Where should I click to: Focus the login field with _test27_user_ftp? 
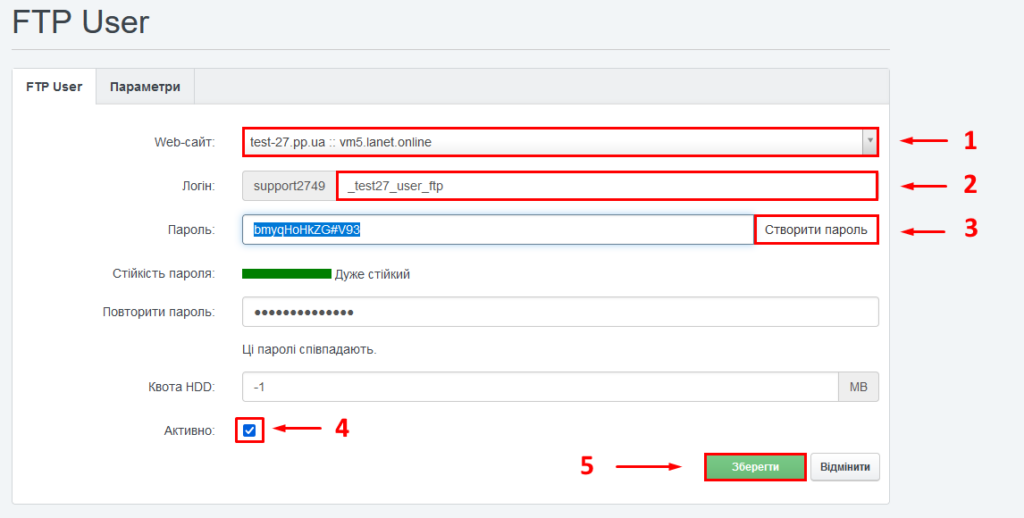click(607, 186)
